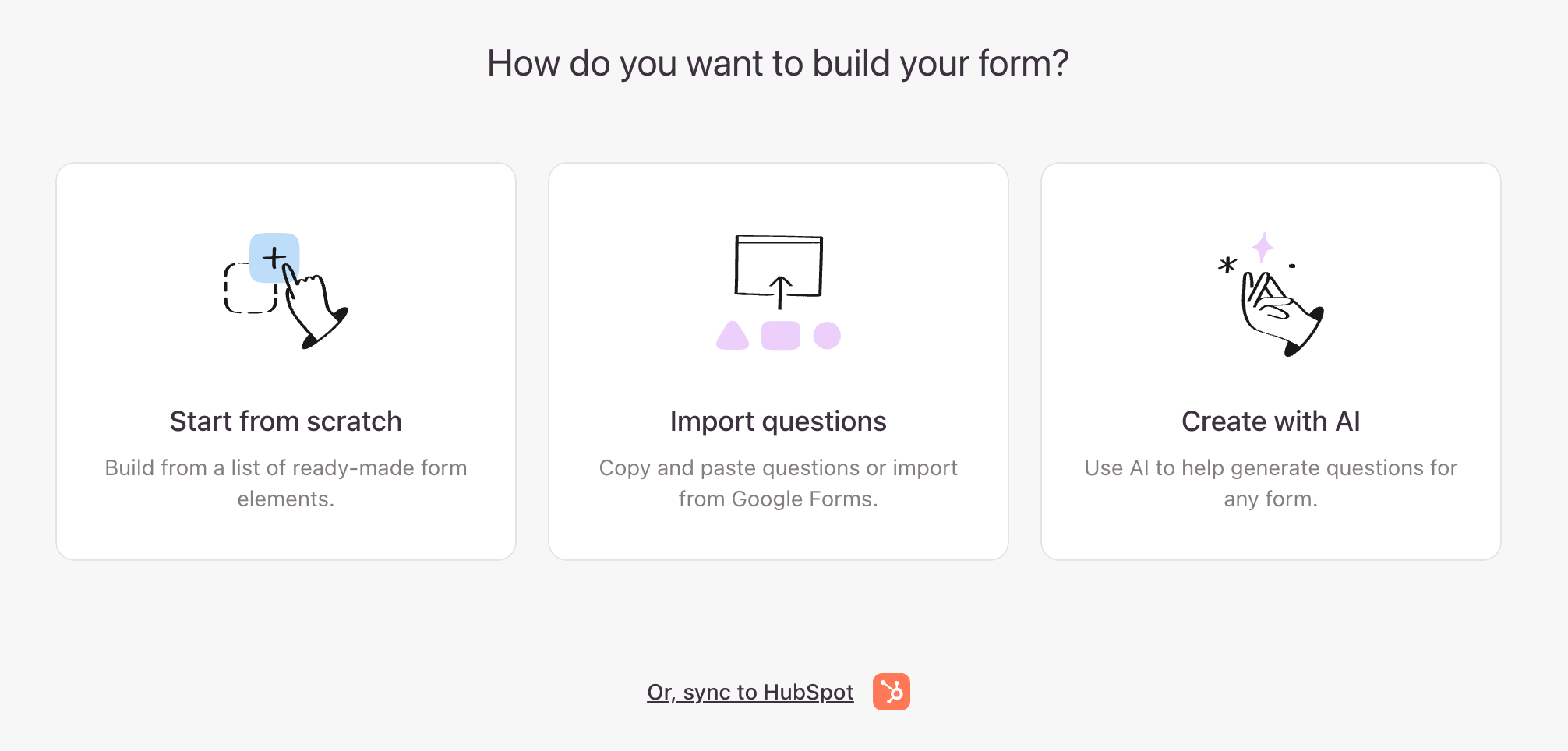1568x751 pixels.
Task: Click the purple triangle shape icon
Action: pos(733,336)
